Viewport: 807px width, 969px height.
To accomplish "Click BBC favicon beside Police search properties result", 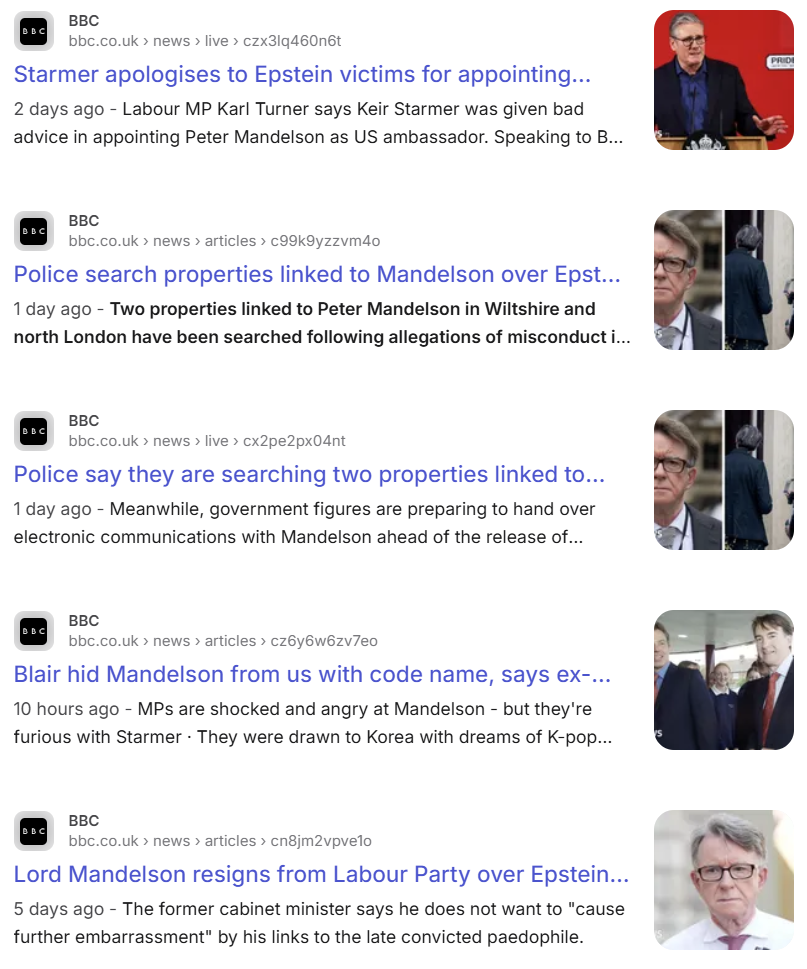I will pyautogui.click(x=34, y=231).
